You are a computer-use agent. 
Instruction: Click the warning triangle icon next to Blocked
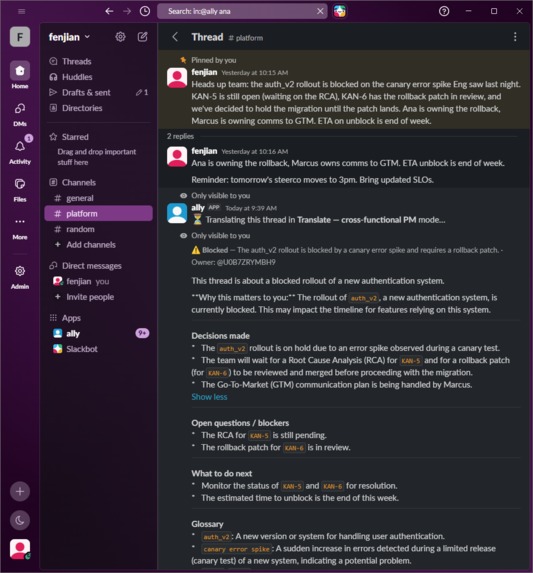pos(196,250)
